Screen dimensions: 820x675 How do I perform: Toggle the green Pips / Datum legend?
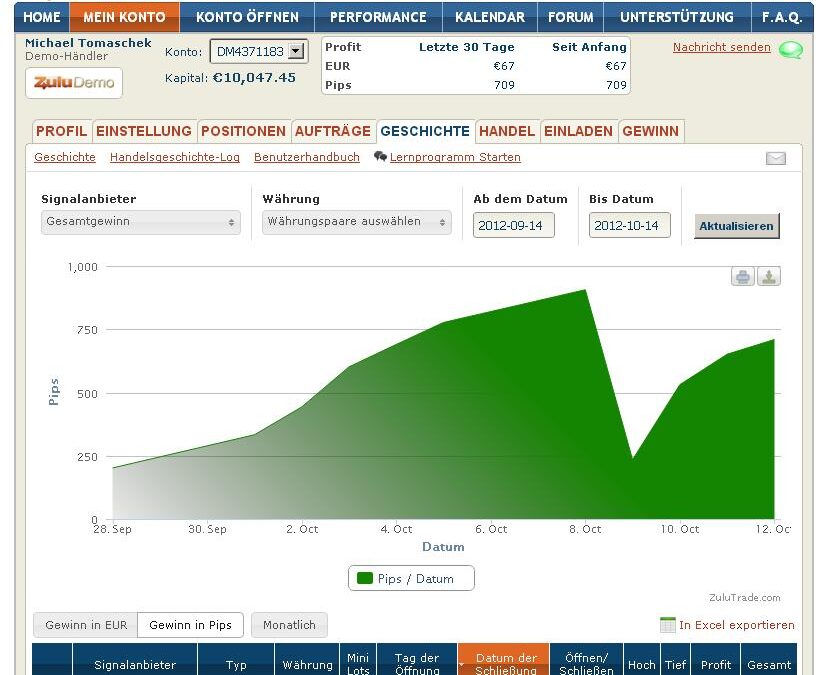(411, 578)
